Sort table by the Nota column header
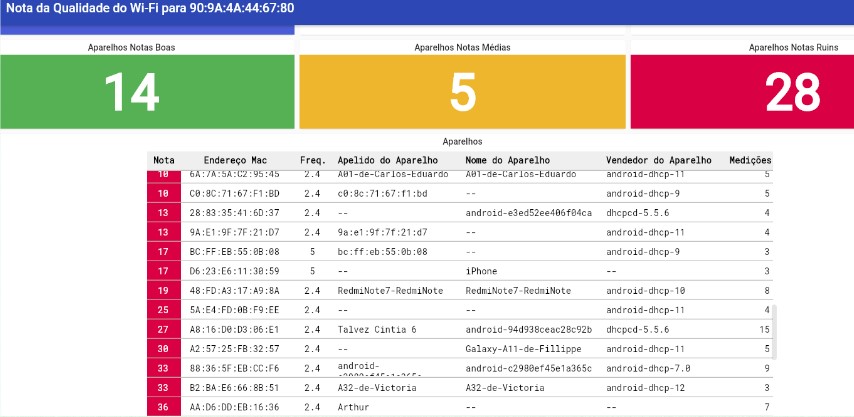Image resolution: width=854 pixels, height=417 pixels. coord(164,160)
